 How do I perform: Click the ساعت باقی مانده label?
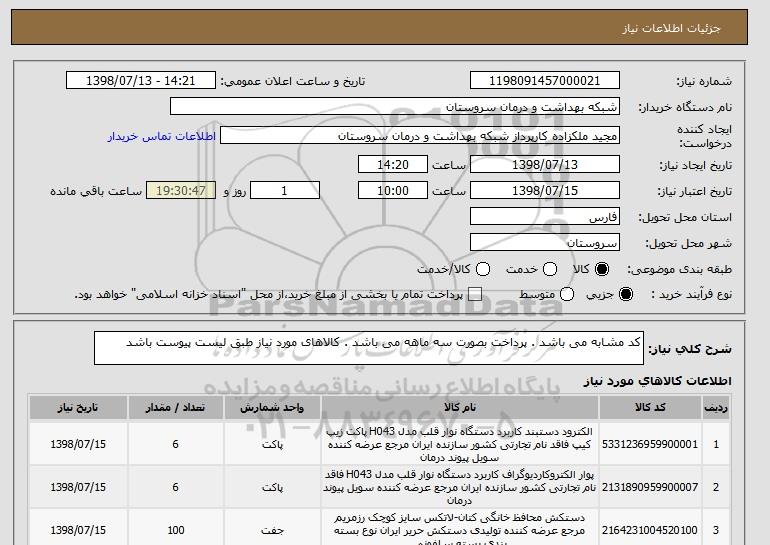[x=96, y=191]
